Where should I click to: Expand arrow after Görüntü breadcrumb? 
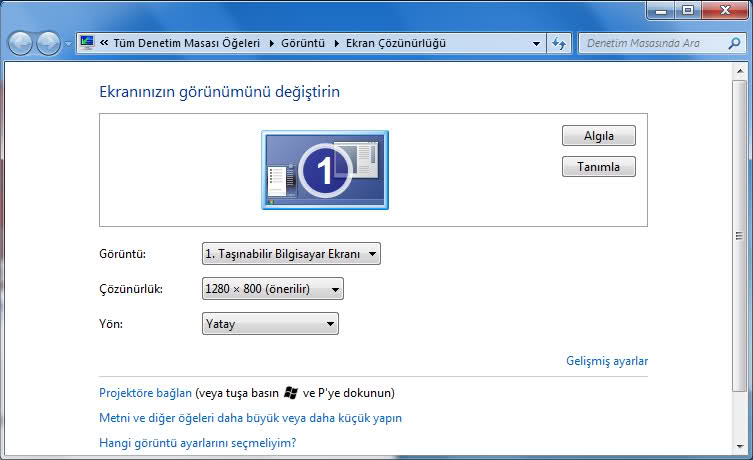coord(336,44)
